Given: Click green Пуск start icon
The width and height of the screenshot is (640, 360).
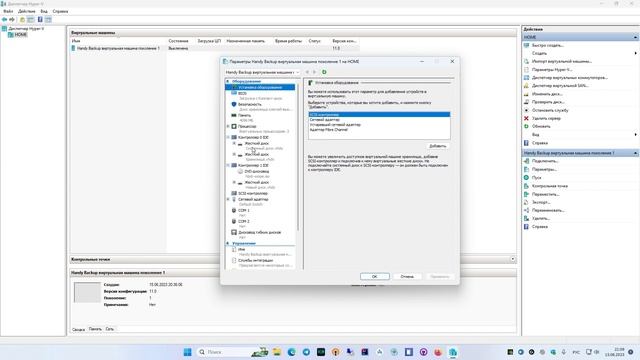Looking at the screenshot, I should coord(527,178).
